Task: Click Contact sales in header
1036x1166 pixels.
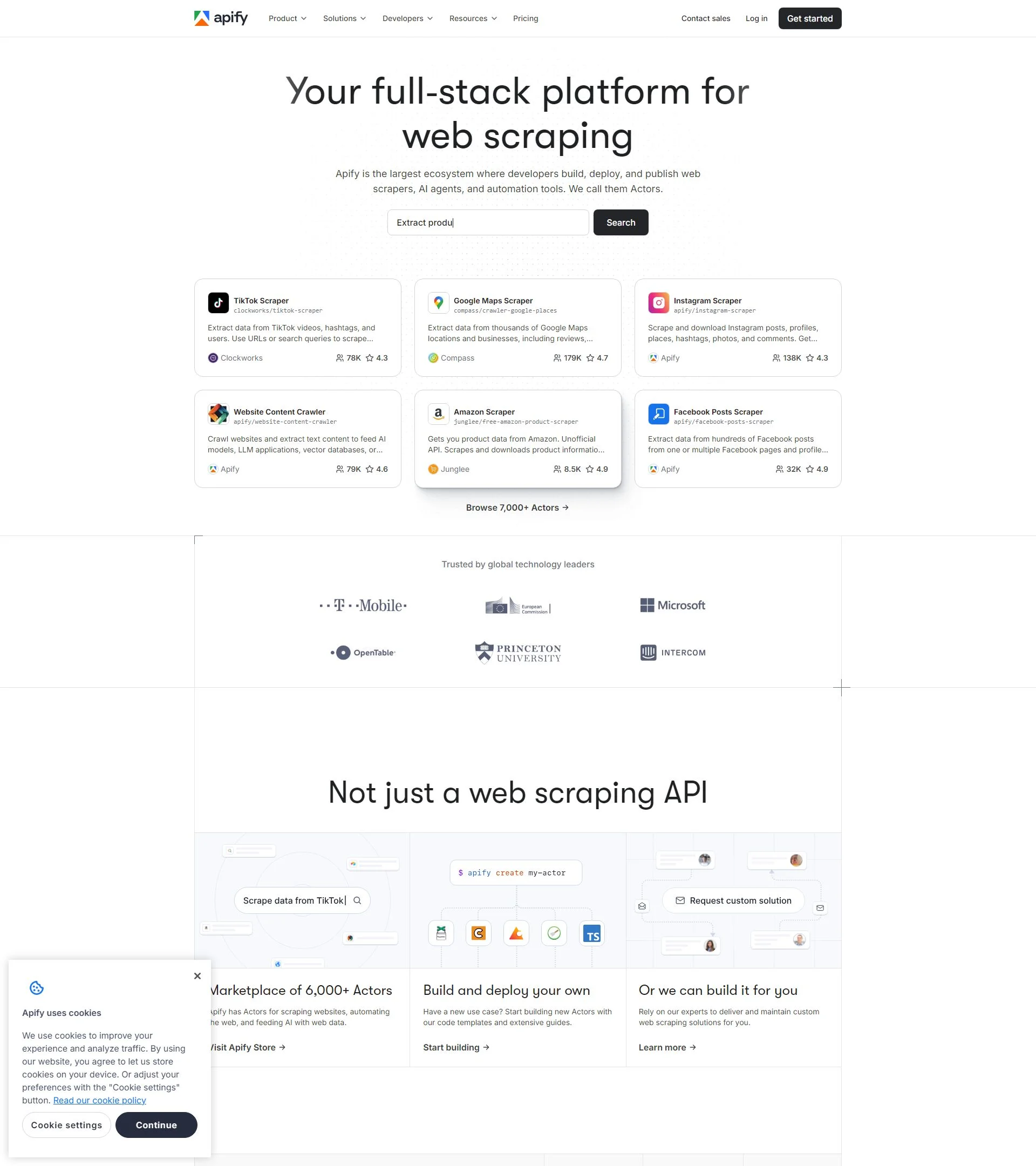Action: click(705, 18)
